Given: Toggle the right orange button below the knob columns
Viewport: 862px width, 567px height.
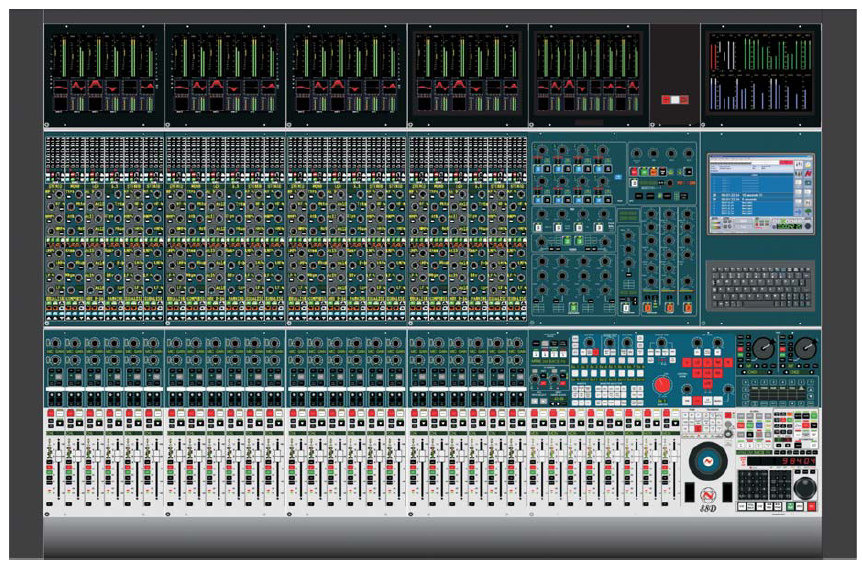Looking at the screenshot, I should pos(688,308).
